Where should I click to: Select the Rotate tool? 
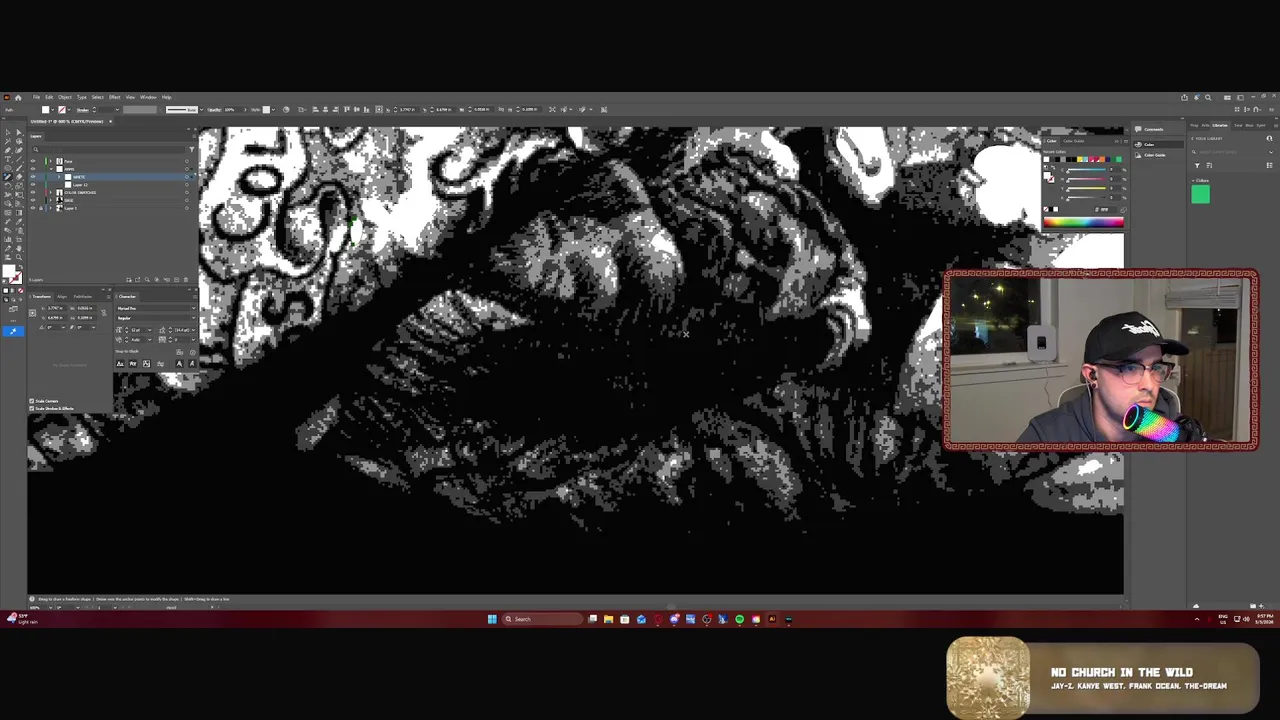pos(8,185)
